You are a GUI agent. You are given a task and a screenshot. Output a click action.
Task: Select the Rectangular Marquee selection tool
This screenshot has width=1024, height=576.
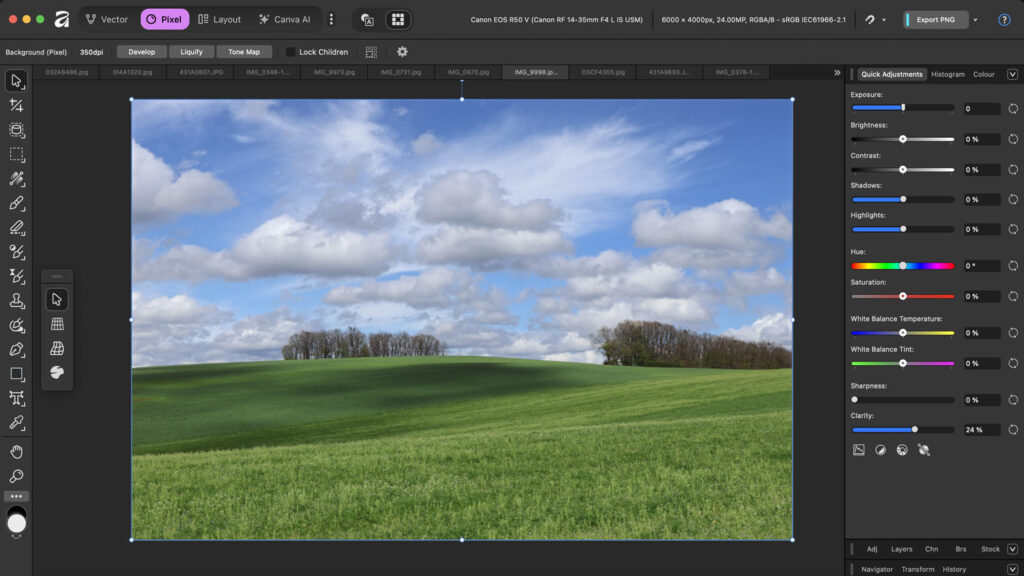point(16,154)
